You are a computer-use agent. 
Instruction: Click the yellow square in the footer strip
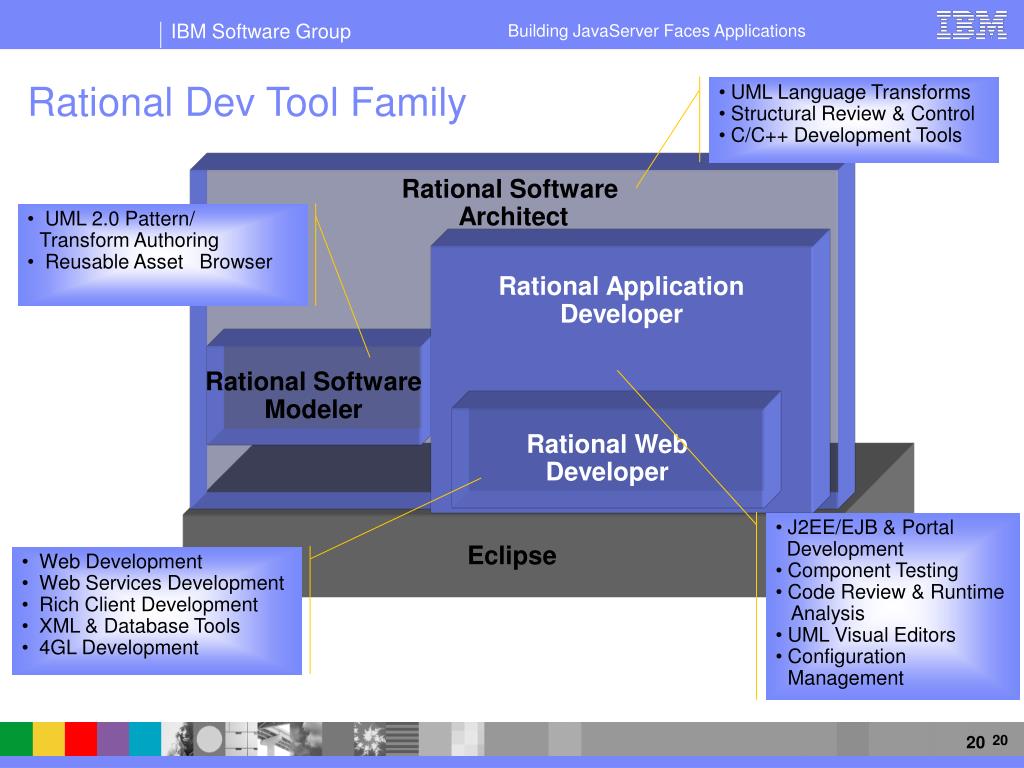point(49,739)
